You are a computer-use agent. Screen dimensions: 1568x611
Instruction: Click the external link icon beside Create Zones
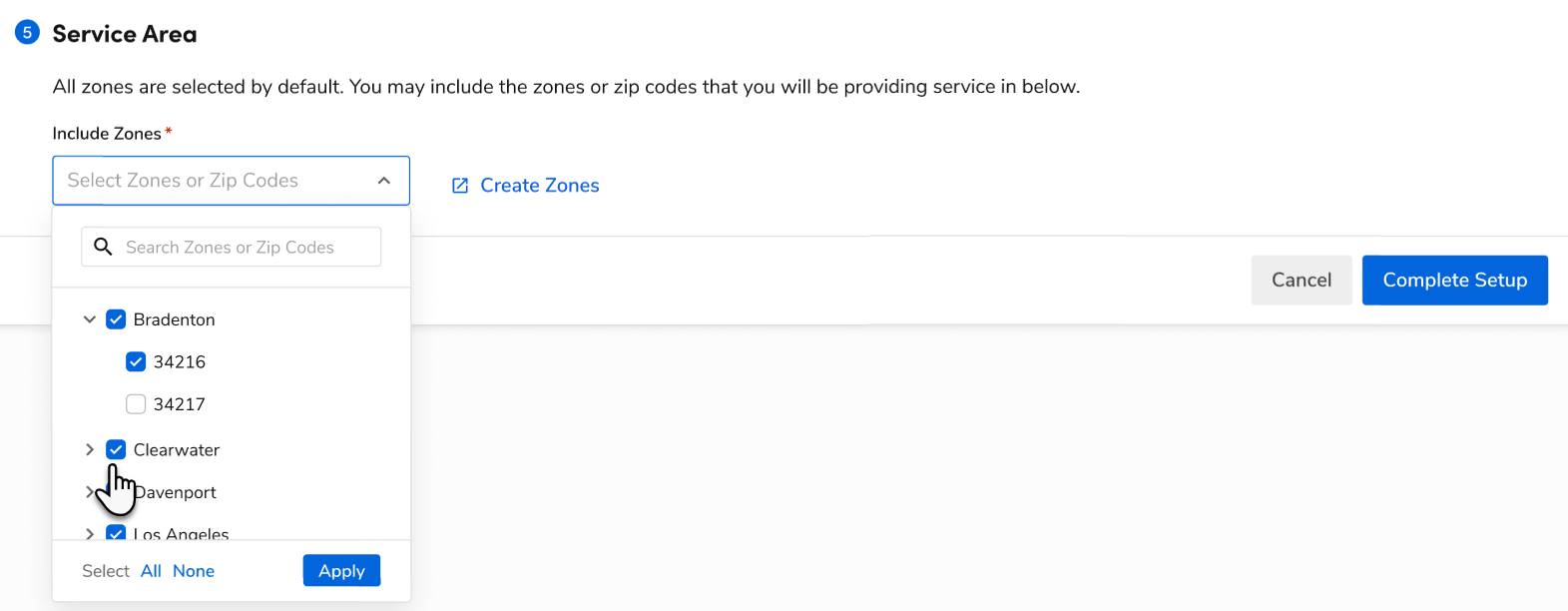[x=459, y=185]
